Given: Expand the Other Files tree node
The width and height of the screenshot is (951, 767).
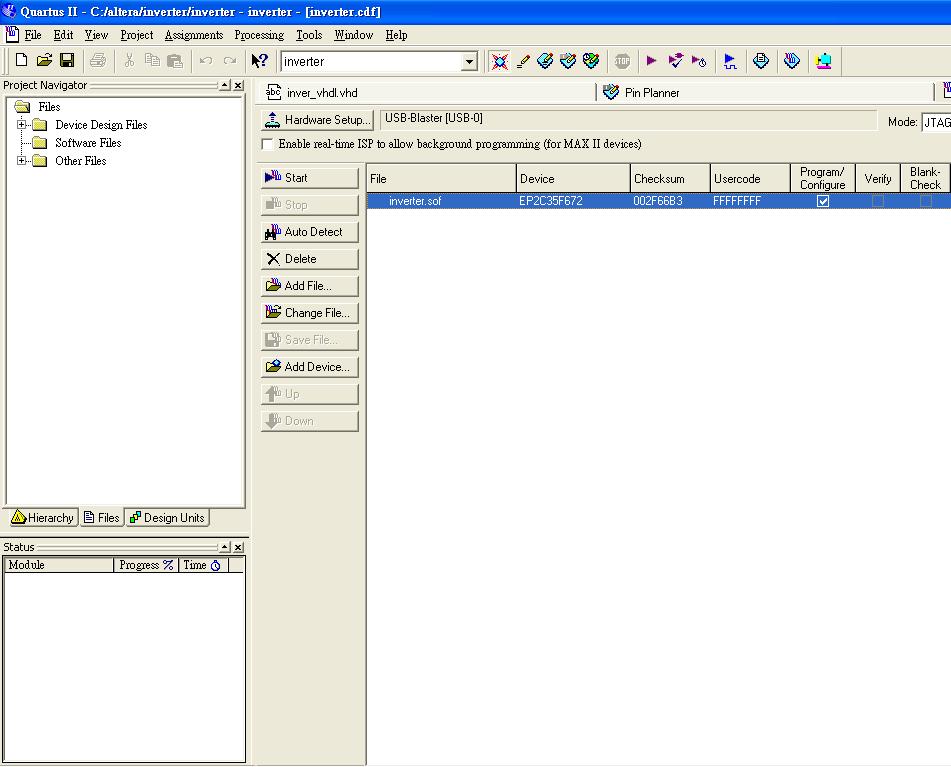Looking at the screenshot, I should [21, 161].
